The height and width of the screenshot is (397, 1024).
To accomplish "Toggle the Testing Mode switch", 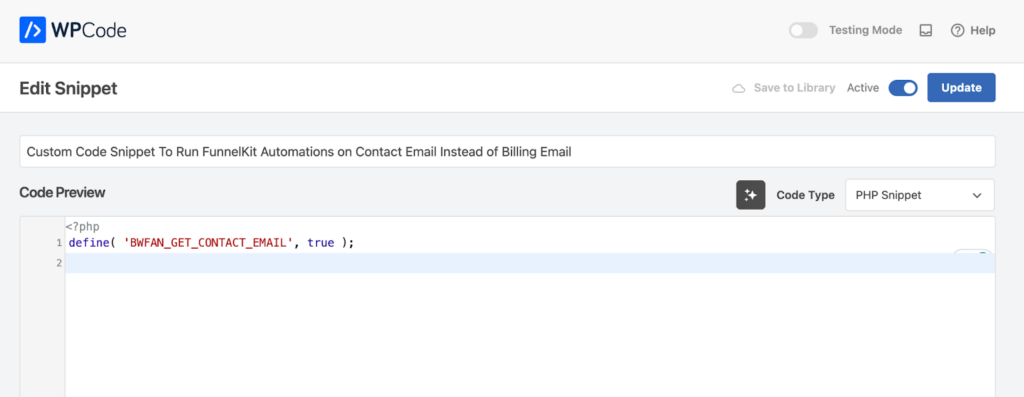I will click(x=803, y=30).
